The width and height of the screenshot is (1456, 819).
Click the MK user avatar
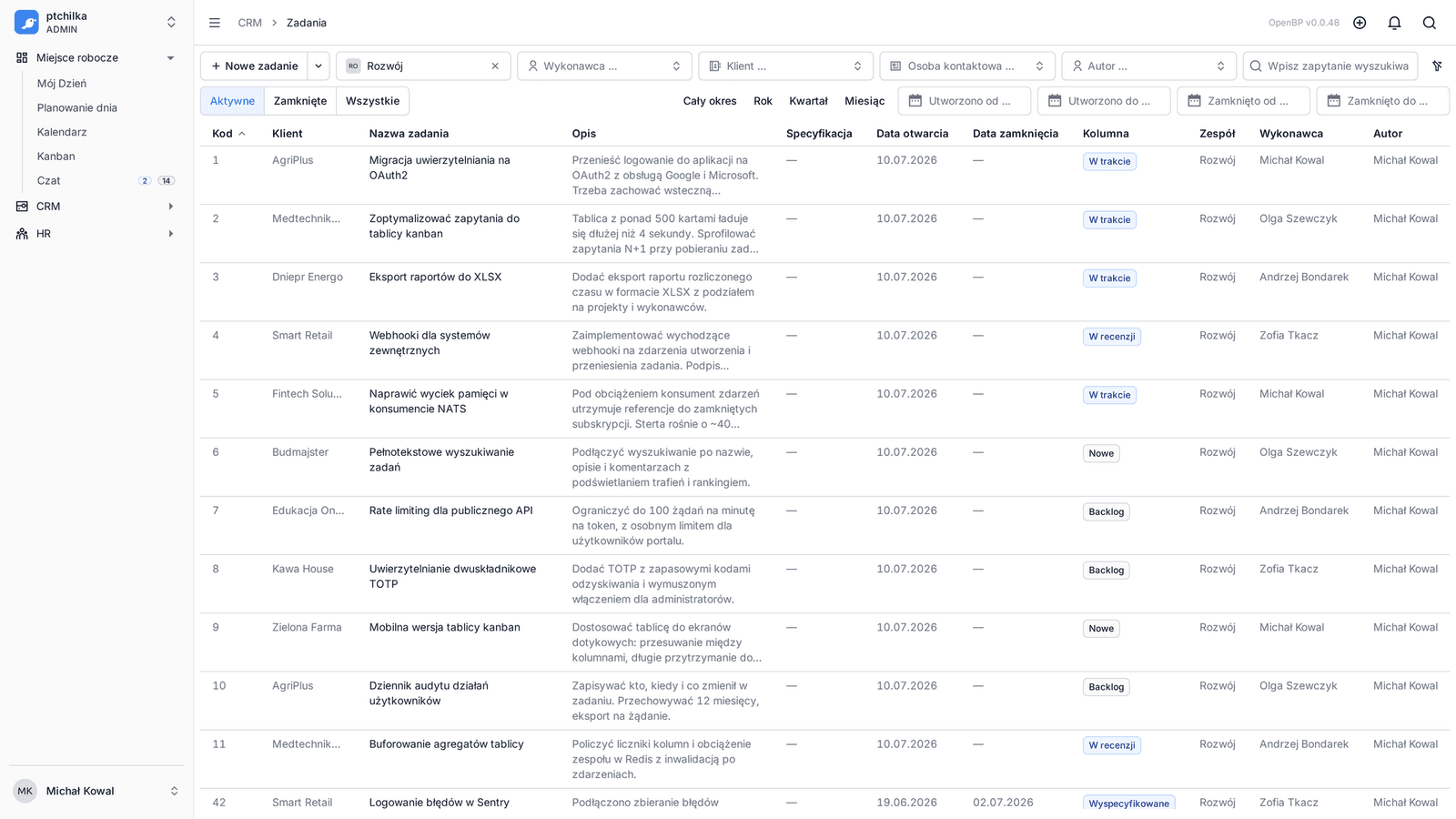click(25, 791)
